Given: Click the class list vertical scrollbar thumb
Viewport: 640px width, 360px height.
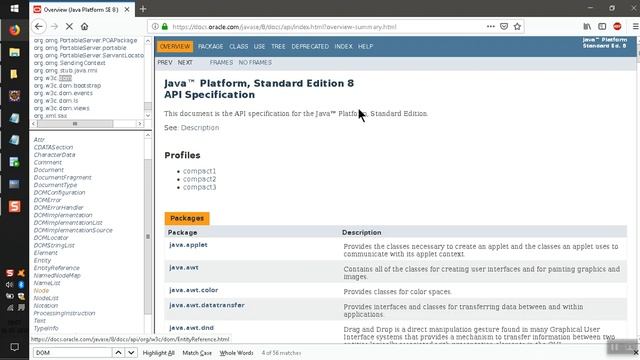Looking at the screenshot, I should click(x=148, y=237).
